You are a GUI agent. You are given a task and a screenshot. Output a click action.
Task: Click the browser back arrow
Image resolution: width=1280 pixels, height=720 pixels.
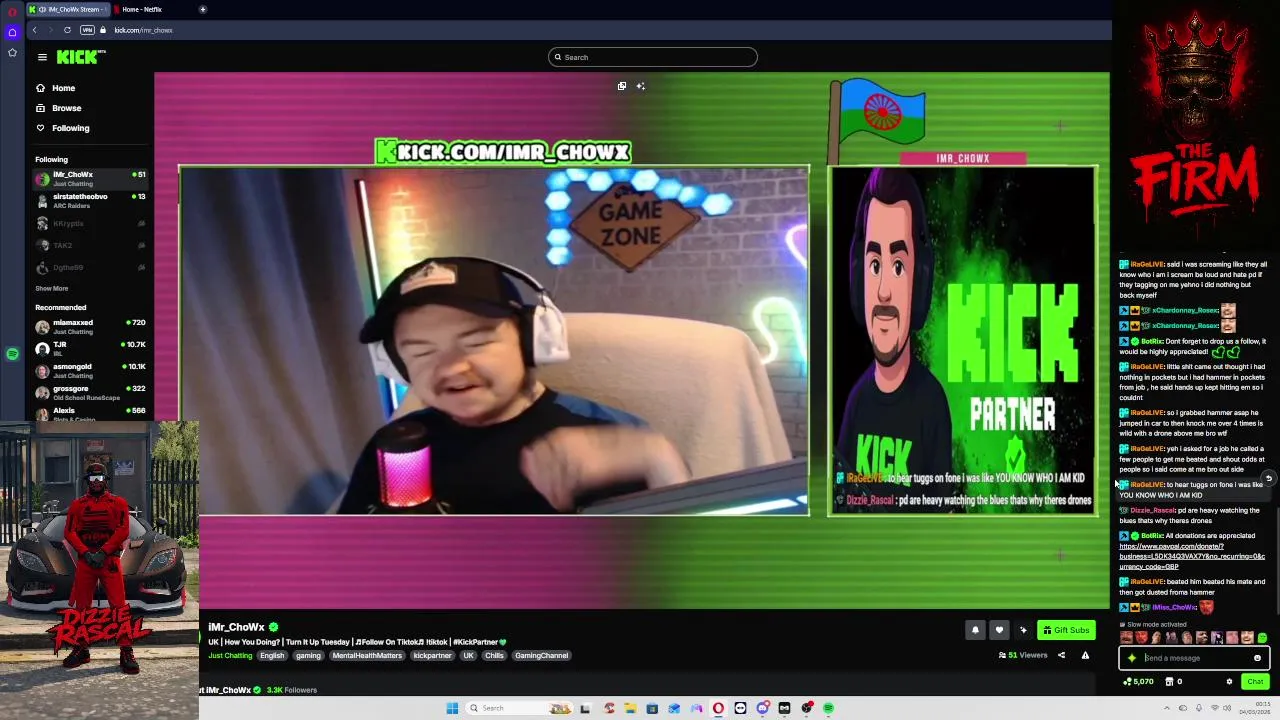(x=34, y=30)
